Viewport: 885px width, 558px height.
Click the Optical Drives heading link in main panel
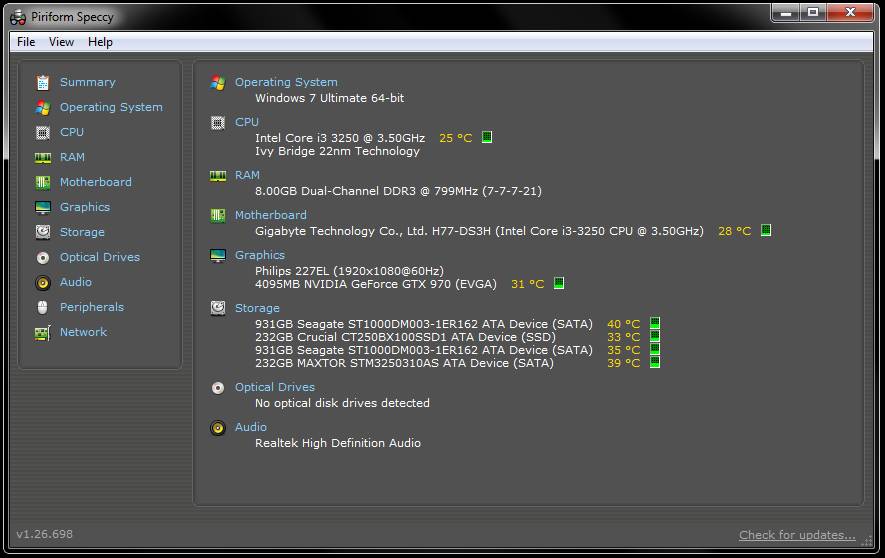(x=275, y=387)
